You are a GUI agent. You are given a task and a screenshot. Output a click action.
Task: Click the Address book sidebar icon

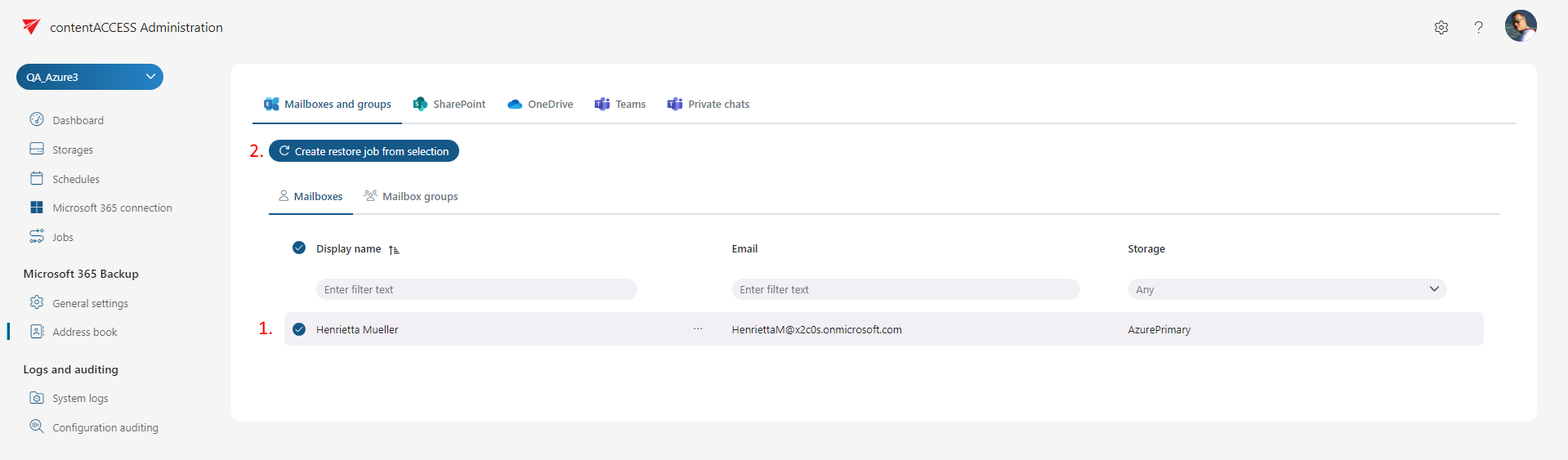[37, 331]
